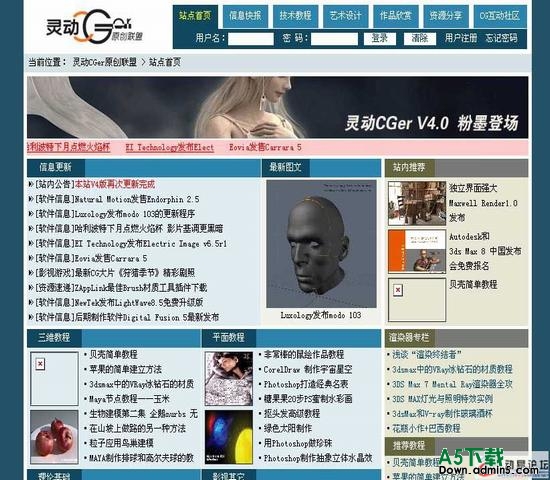550x480 pixels.
Task: Open the 艺术设计 navigation tab
Action: [x=346, y=16]
